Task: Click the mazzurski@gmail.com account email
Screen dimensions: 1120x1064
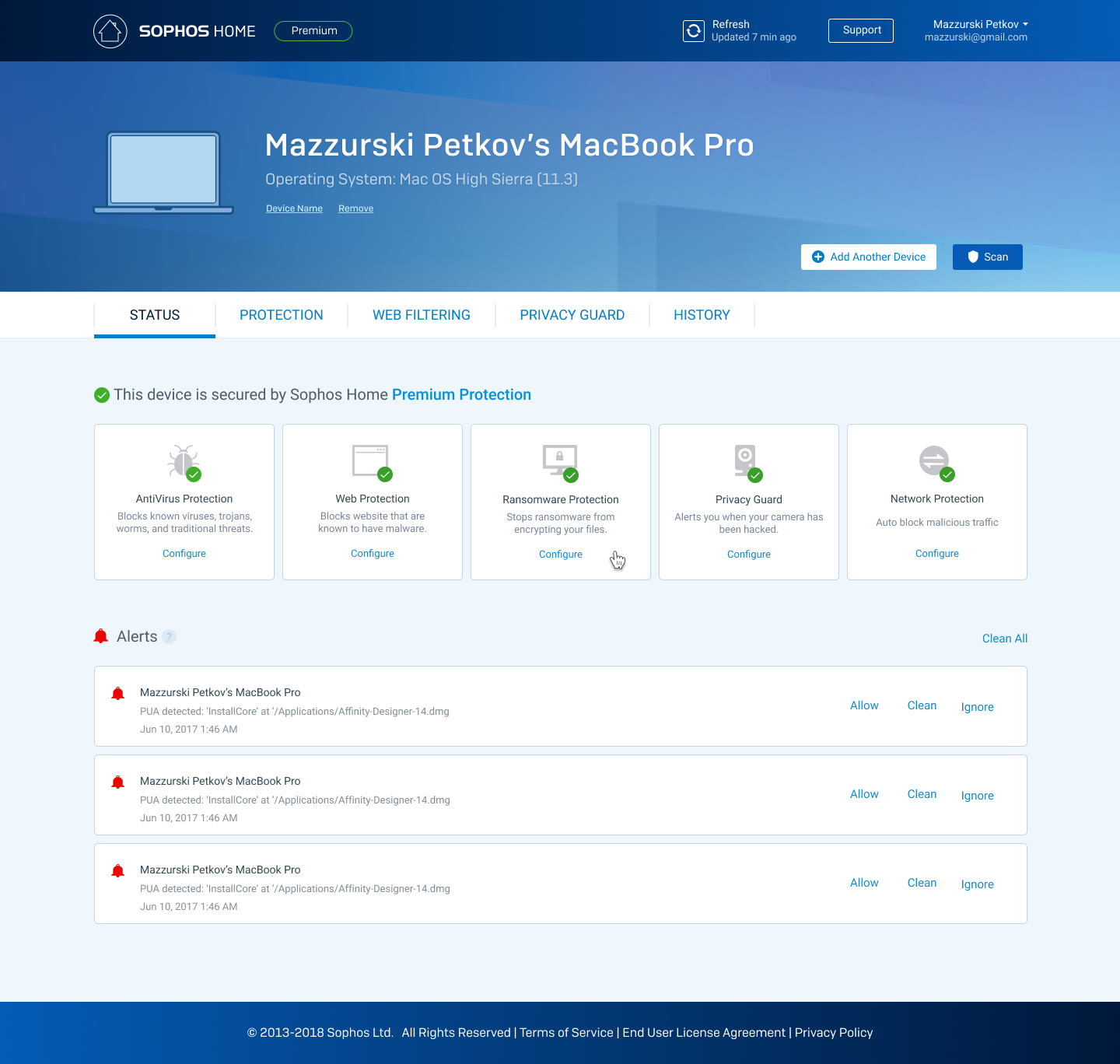Action: pos(976,37)
